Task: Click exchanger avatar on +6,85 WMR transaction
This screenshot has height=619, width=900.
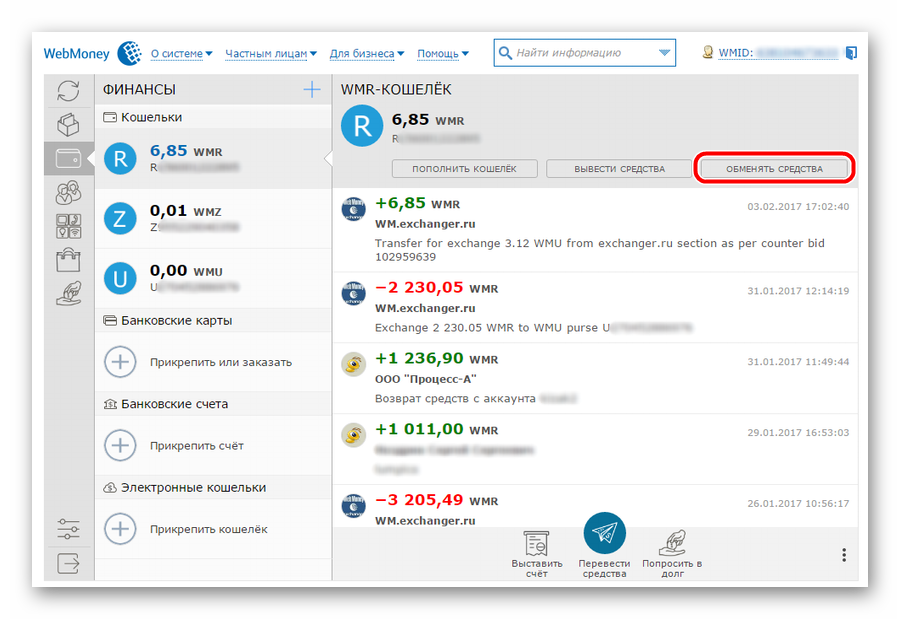Action: tap(354, 210)
